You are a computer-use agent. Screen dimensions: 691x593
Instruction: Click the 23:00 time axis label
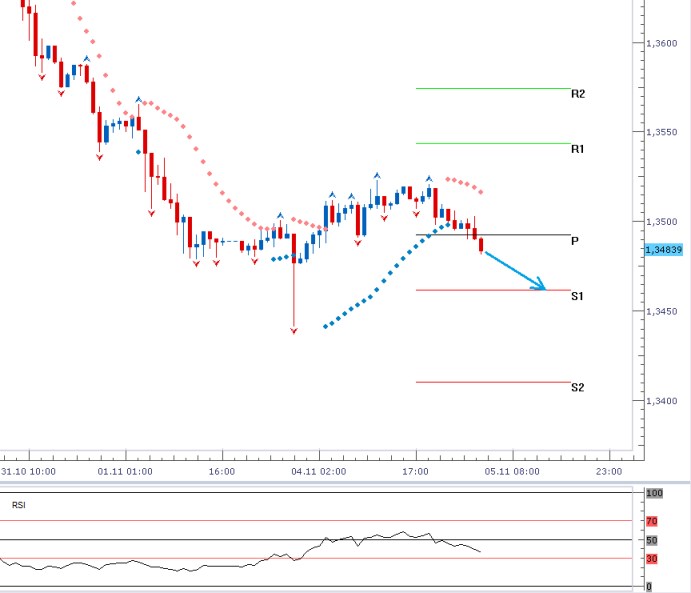point(609,471)
